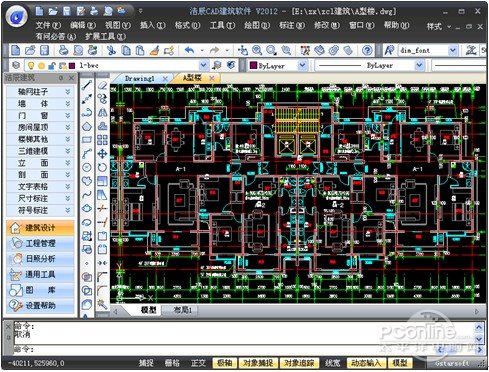Click the layer color swatch beside 1-bwc
This screenshot has height=372, width=489.
click(x=72, y=65)
